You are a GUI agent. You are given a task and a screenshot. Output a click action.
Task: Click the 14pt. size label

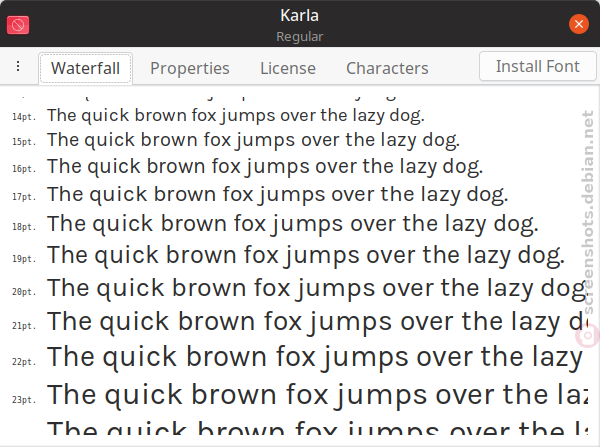24,117
